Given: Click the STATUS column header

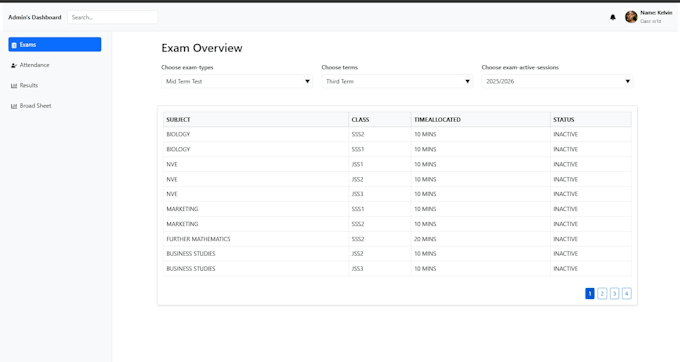Looking at the screenshot, I should (x=591, y=119).
